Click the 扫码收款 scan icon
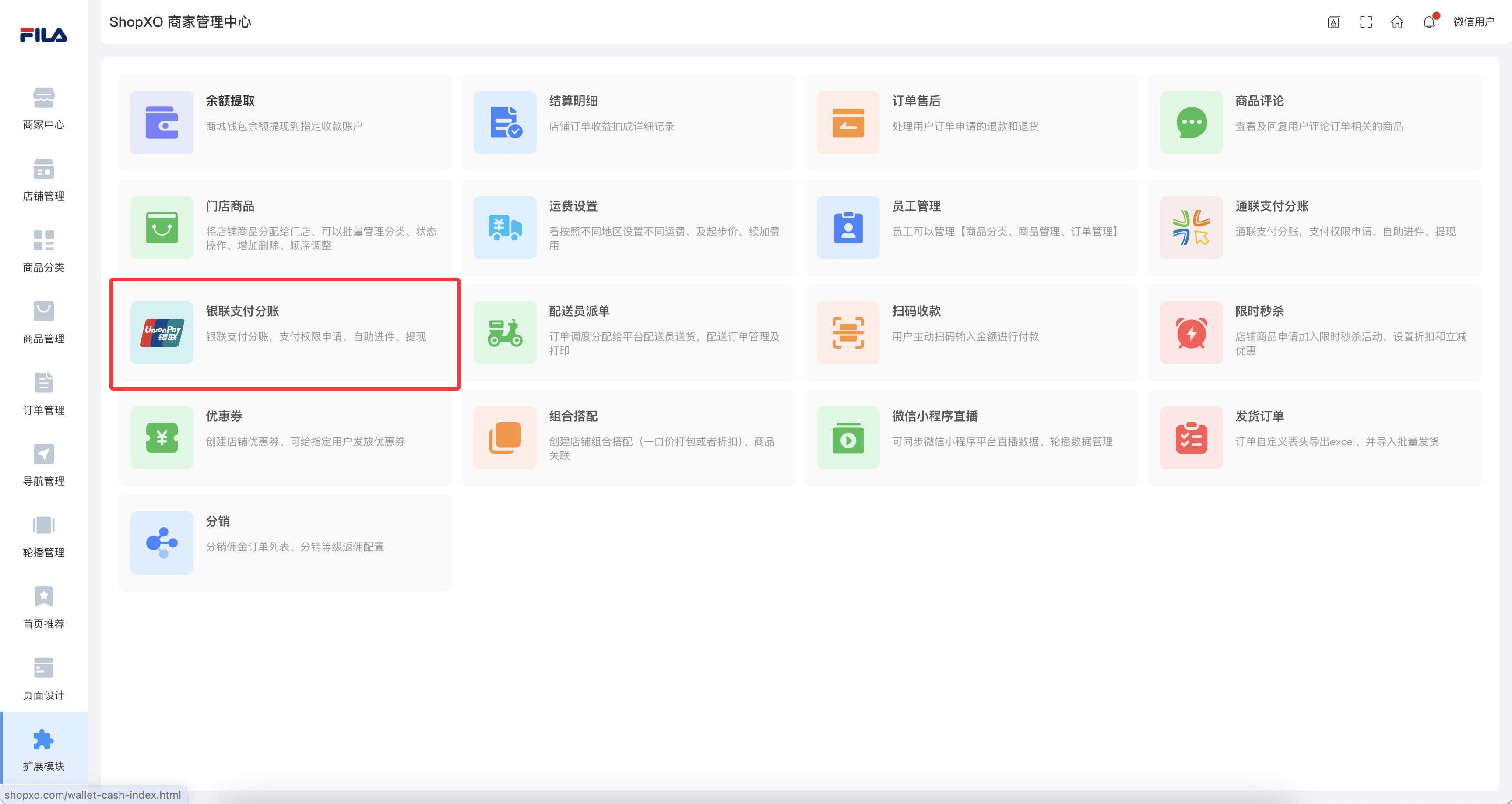The height and width of the screenshot is (804, 1512). (847, 333)
